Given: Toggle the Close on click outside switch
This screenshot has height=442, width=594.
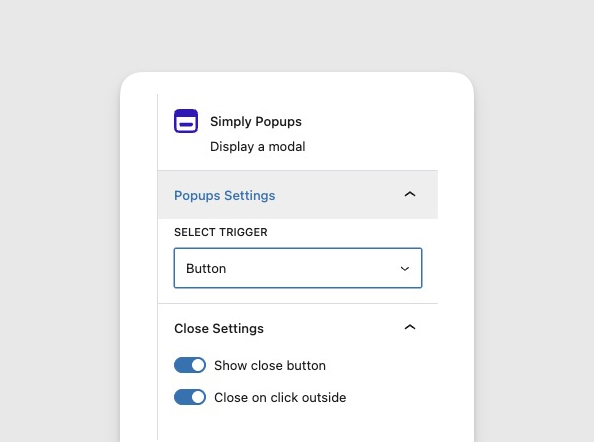Looking at the screenshot, I should coord(190,397).
